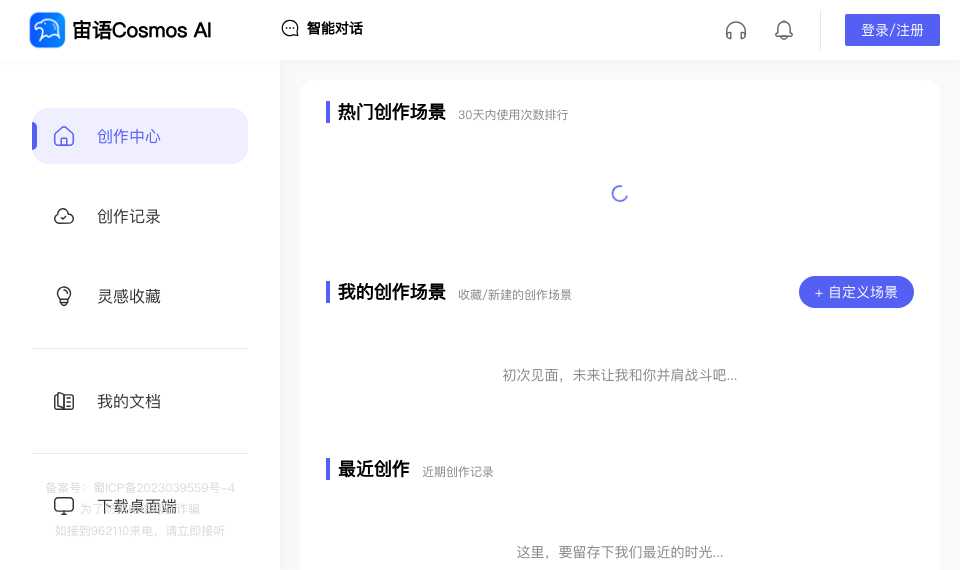Click the chat bubble icon beside 智能对话

pos(290,28)
